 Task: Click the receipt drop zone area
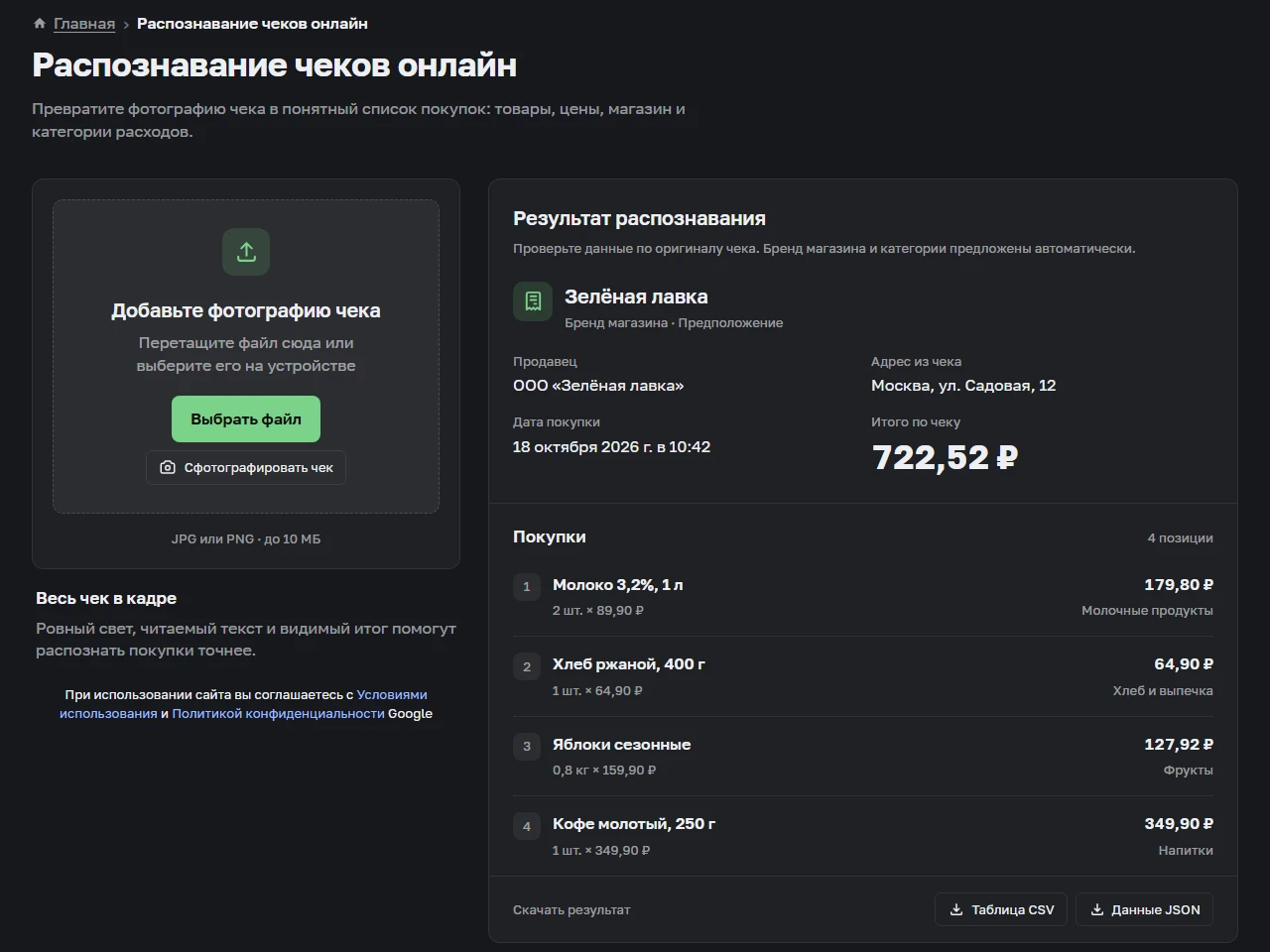(x=246, y=357)
